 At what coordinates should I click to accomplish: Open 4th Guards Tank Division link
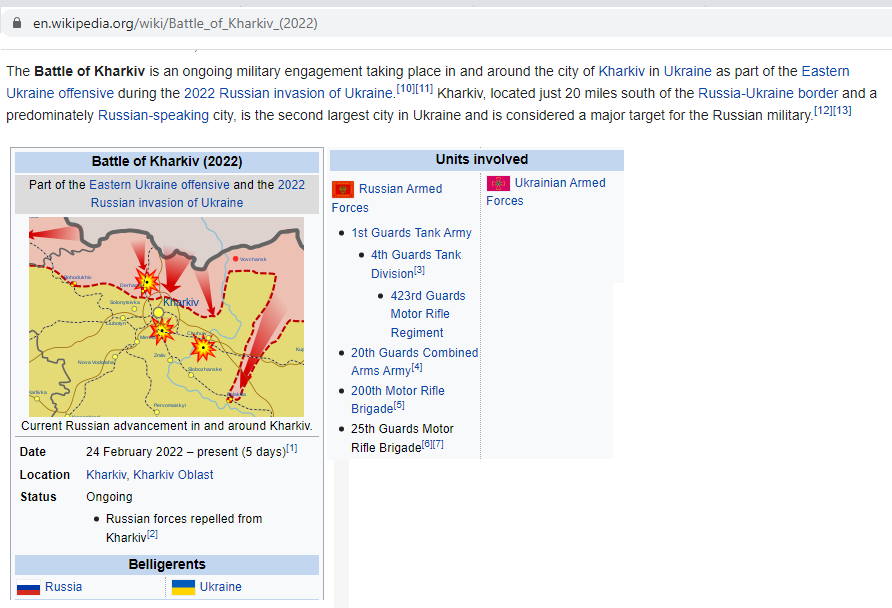coord(416,264)
